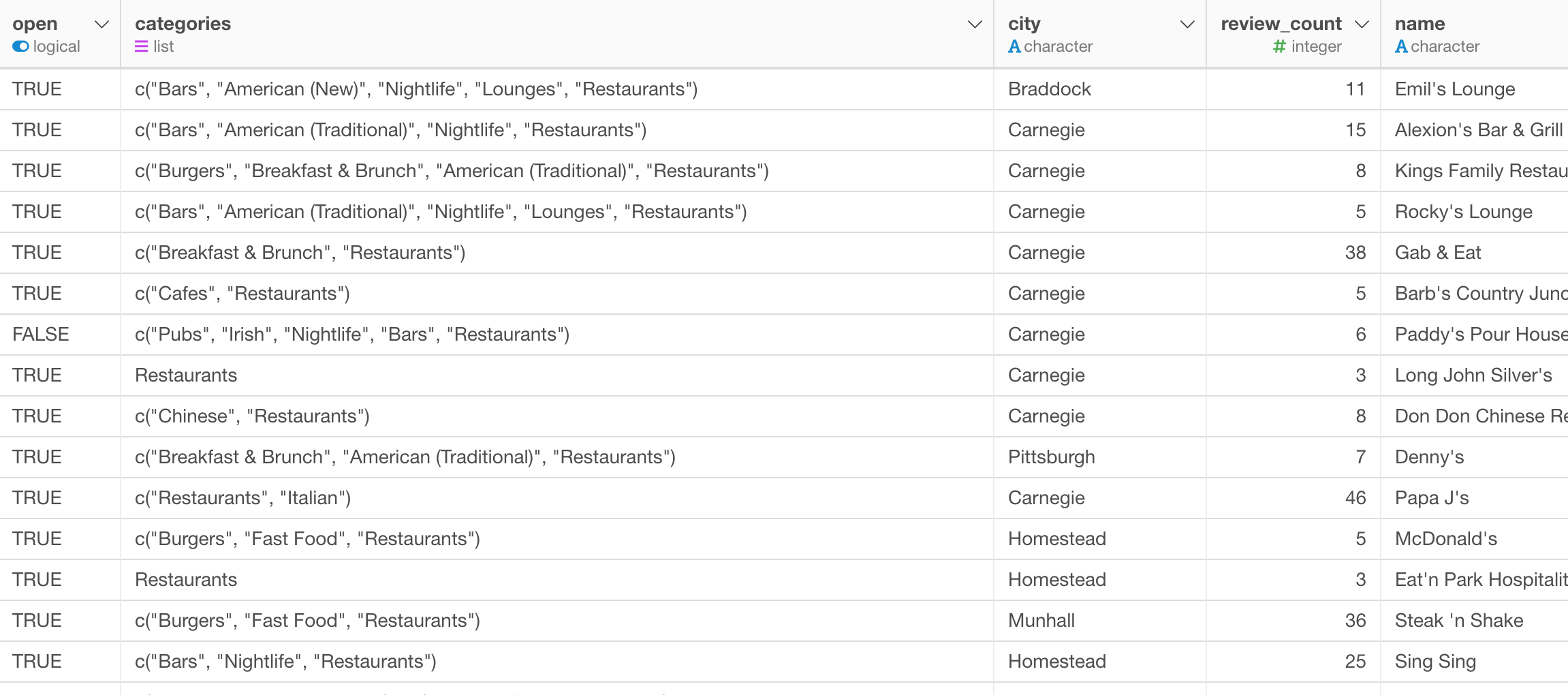The width and height of the screenshot is (1568, 695).
Task: Click the categories cell with "American (New)"
Action: [557, 89]
